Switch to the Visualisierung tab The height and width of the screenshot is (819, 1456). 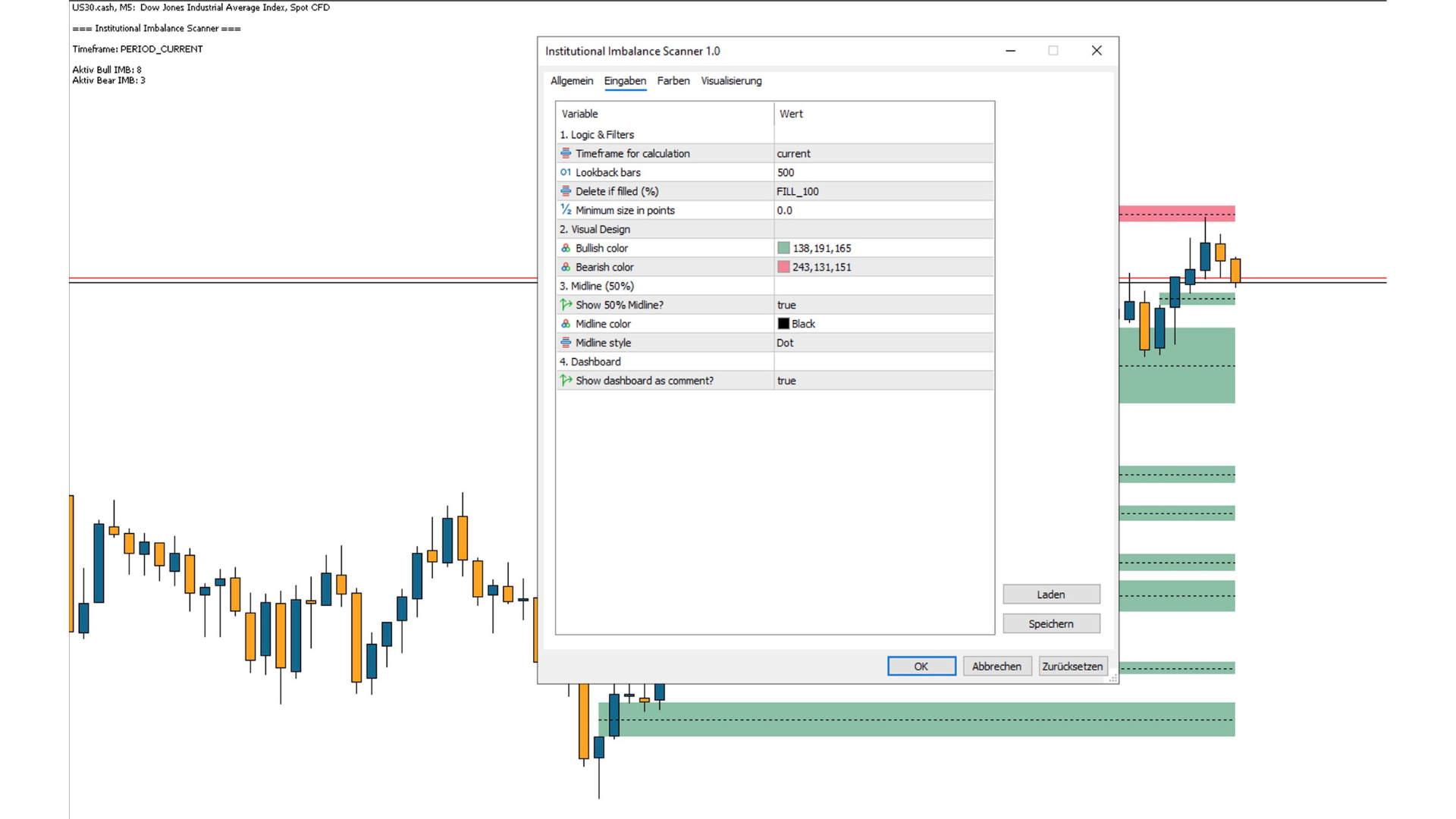[731, 81]
